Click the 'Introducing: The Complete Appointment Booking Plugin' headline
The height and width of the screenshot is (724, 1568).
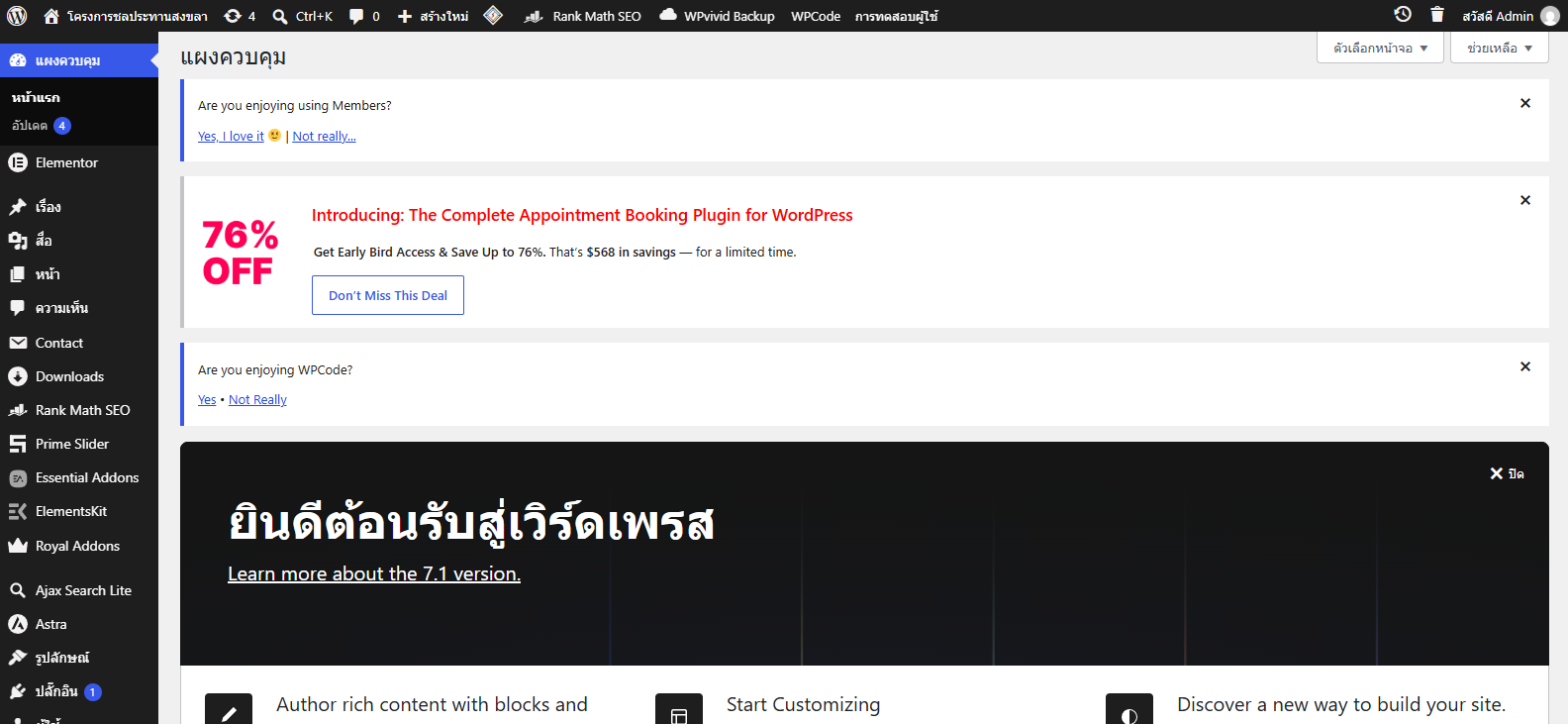pyautogui.click(x=582, y=215)
